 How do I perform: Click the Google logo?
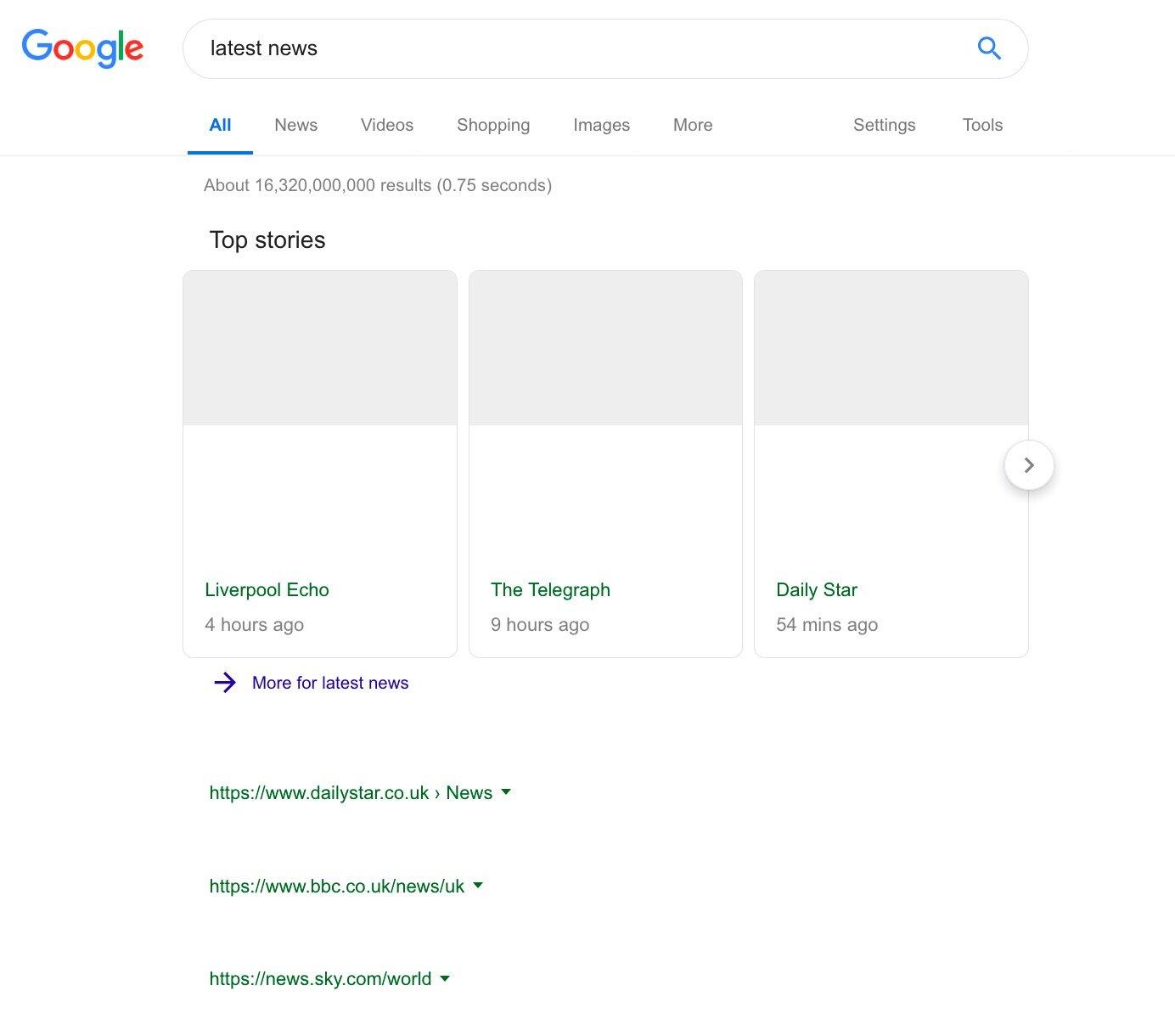point(82,48)
